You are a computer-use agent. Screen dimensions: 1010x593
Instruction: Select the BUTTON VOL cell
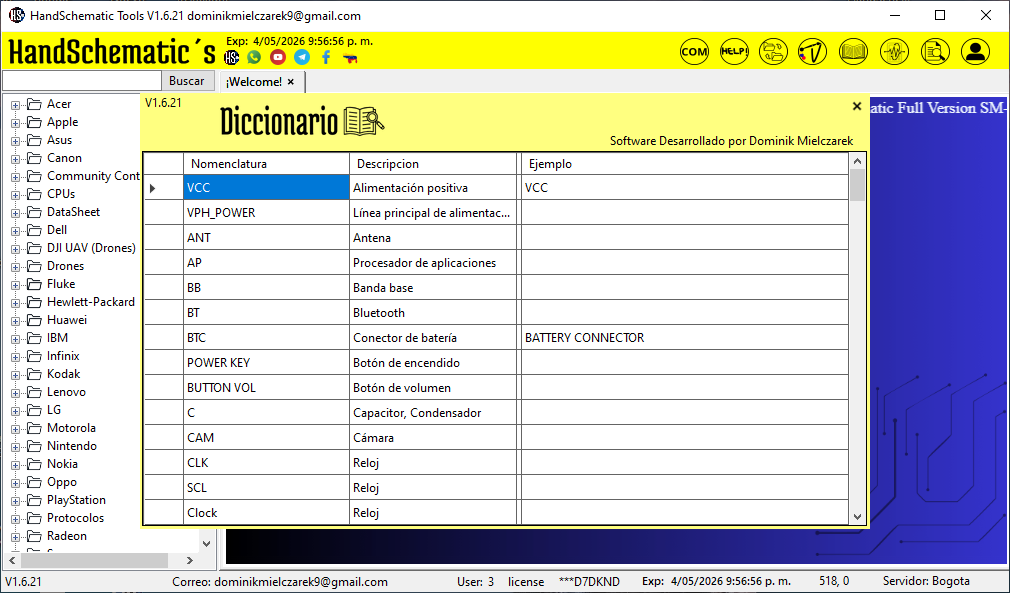click(266, 388)
